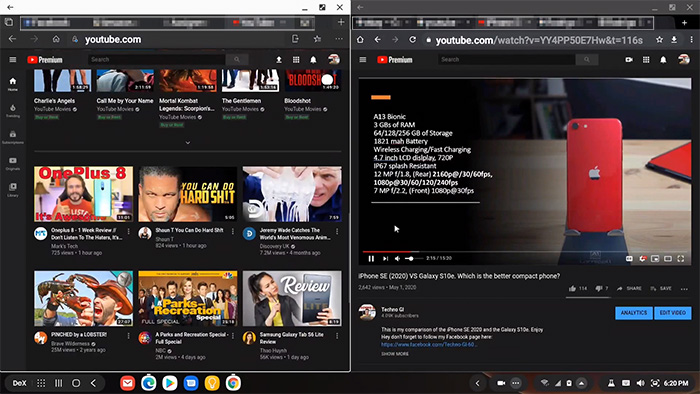This screenshot has height=394, width=700.
Task: Click the search field in right YouTube window
Action: [x=507, y=59]
